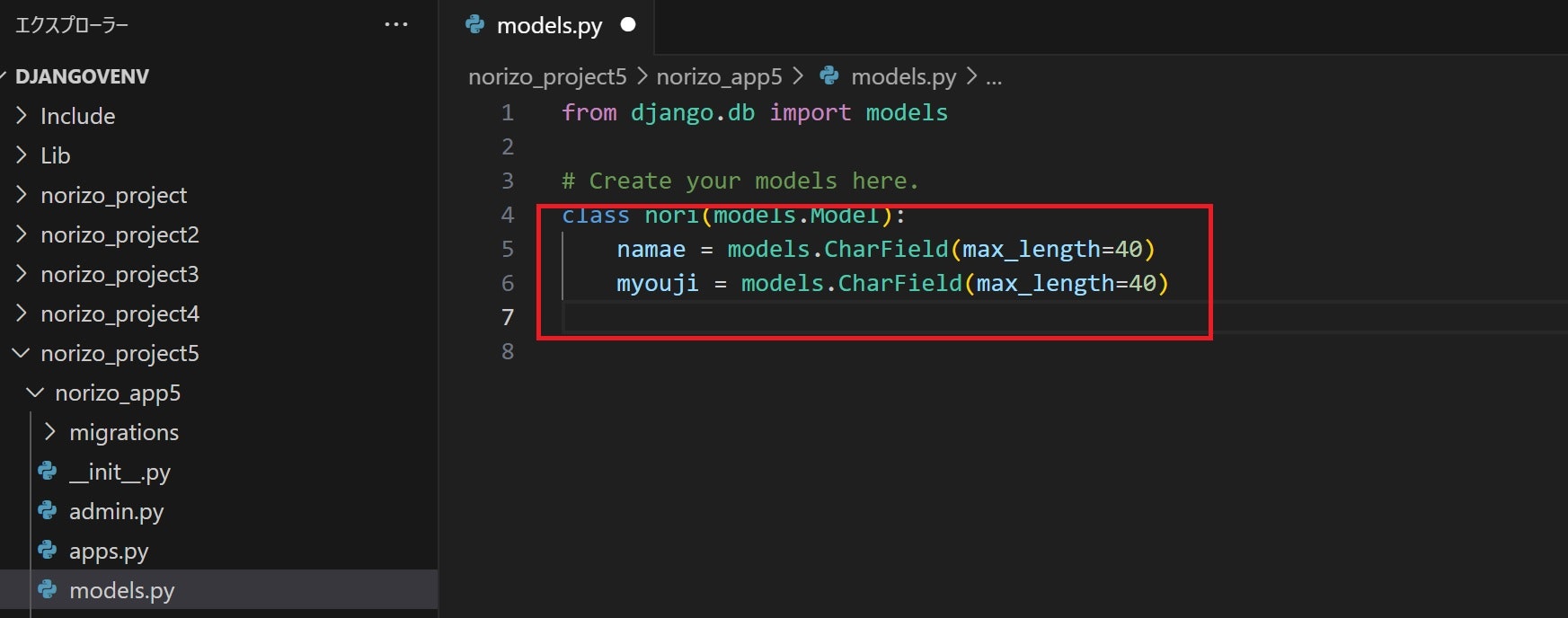Click the comment '# Create your models here.'
The width and height of the screenshot is (1568, 618).
point(740,181)
